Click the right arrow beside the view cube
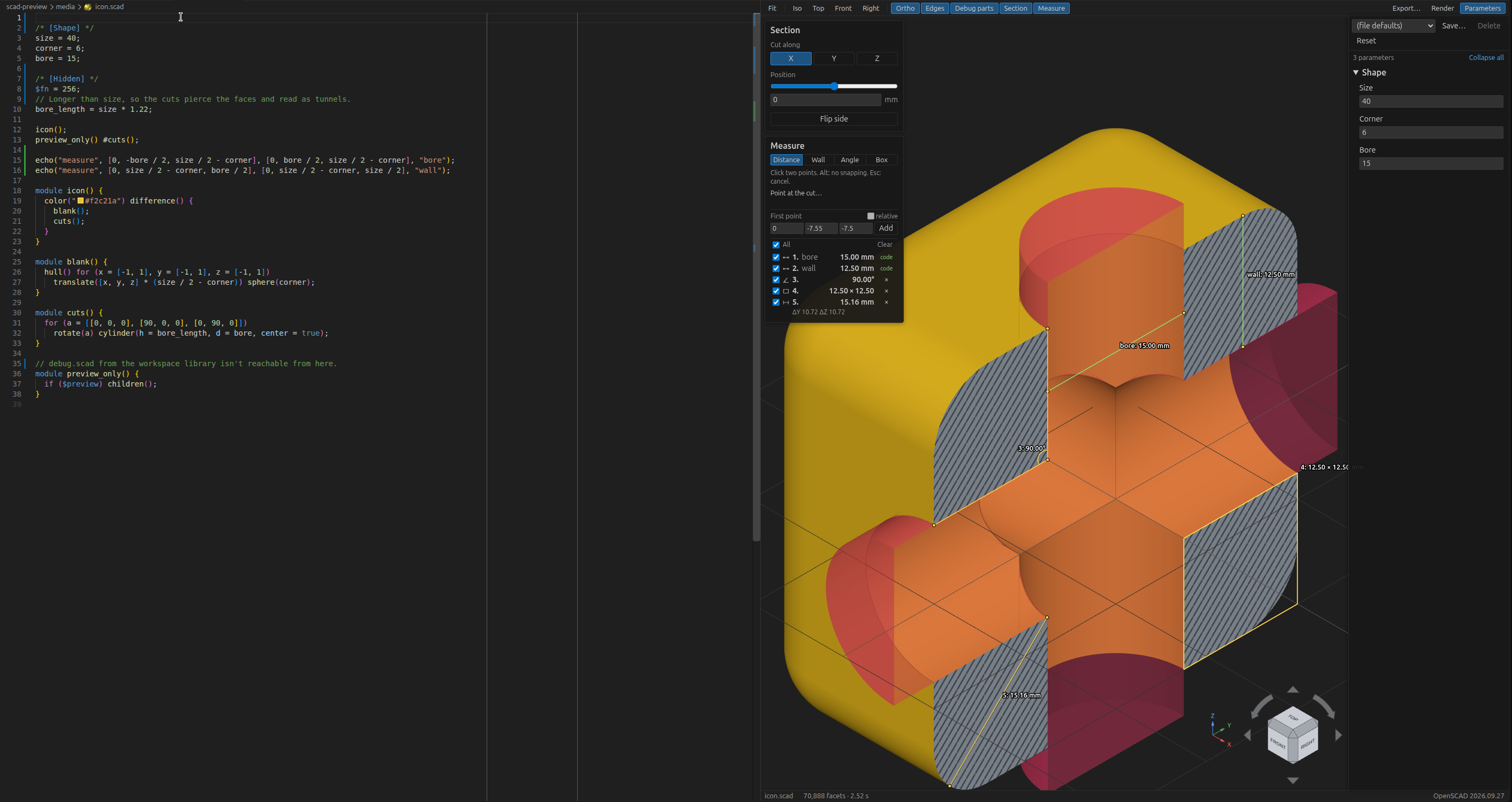Viewport: 1512px width, 802px height. (x=1339, y=735)
